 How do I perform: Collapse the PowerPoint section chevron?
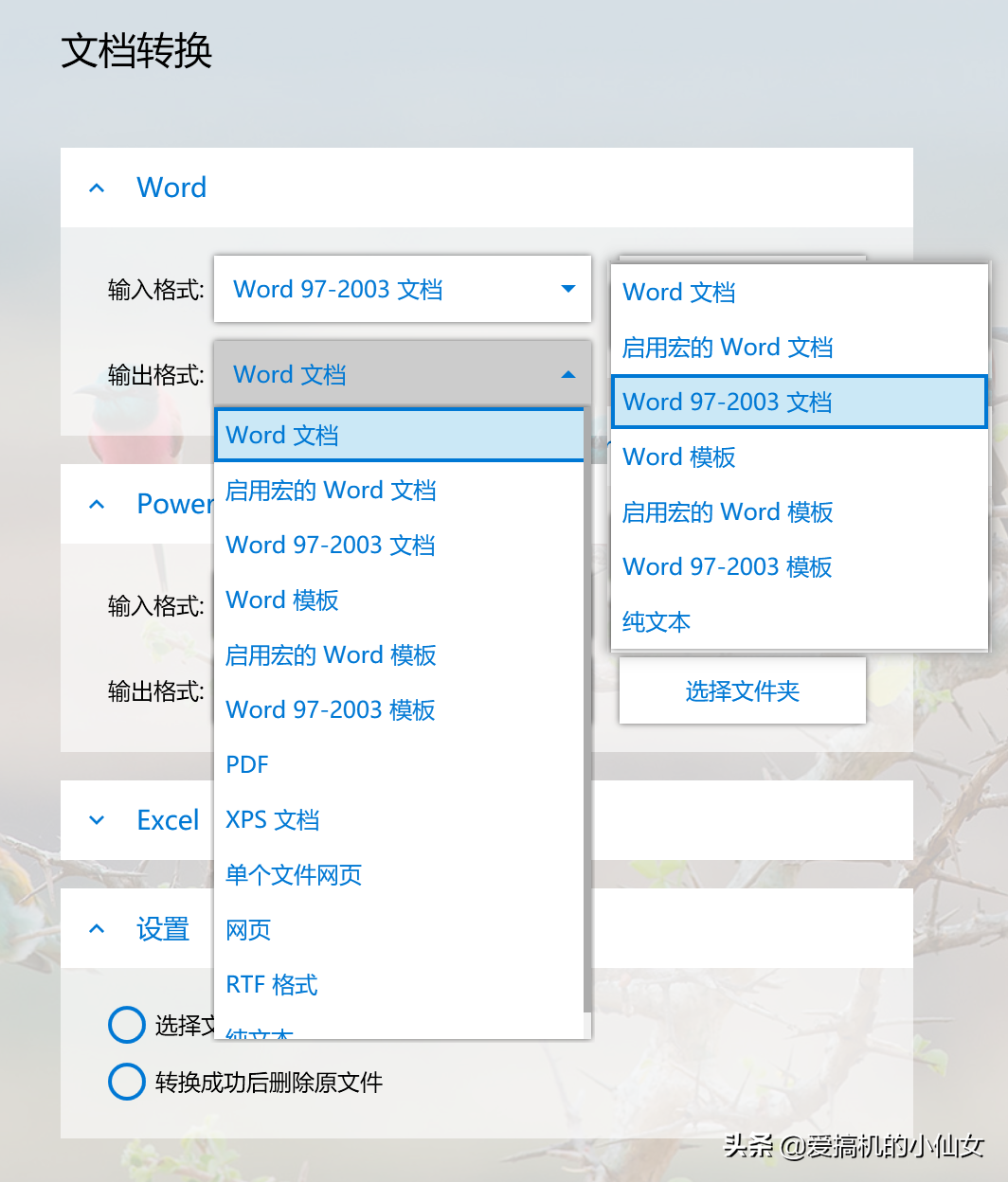coord(97,504)
